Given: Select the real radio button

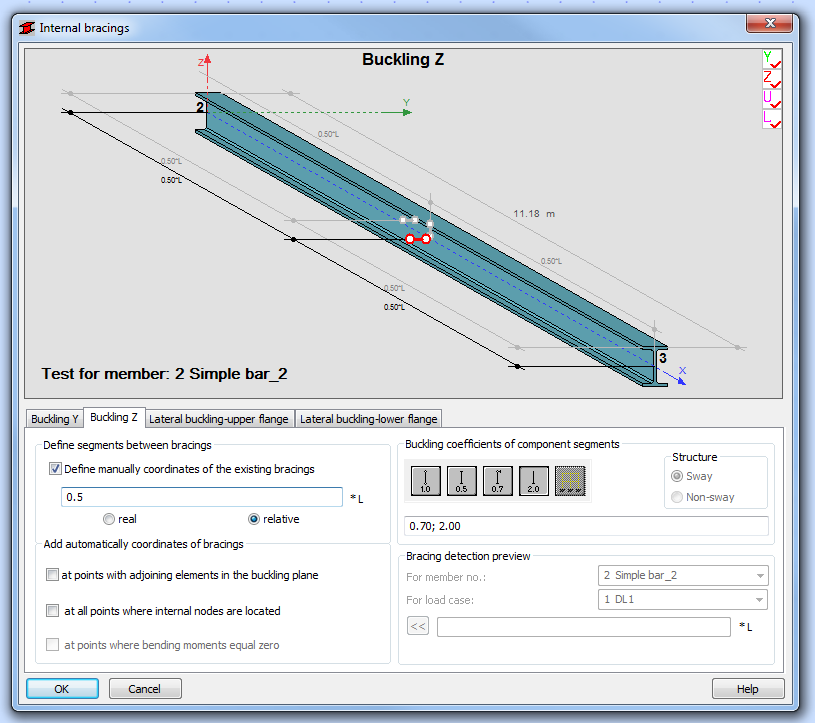Looking at the screenshot, I should (108, 518).
